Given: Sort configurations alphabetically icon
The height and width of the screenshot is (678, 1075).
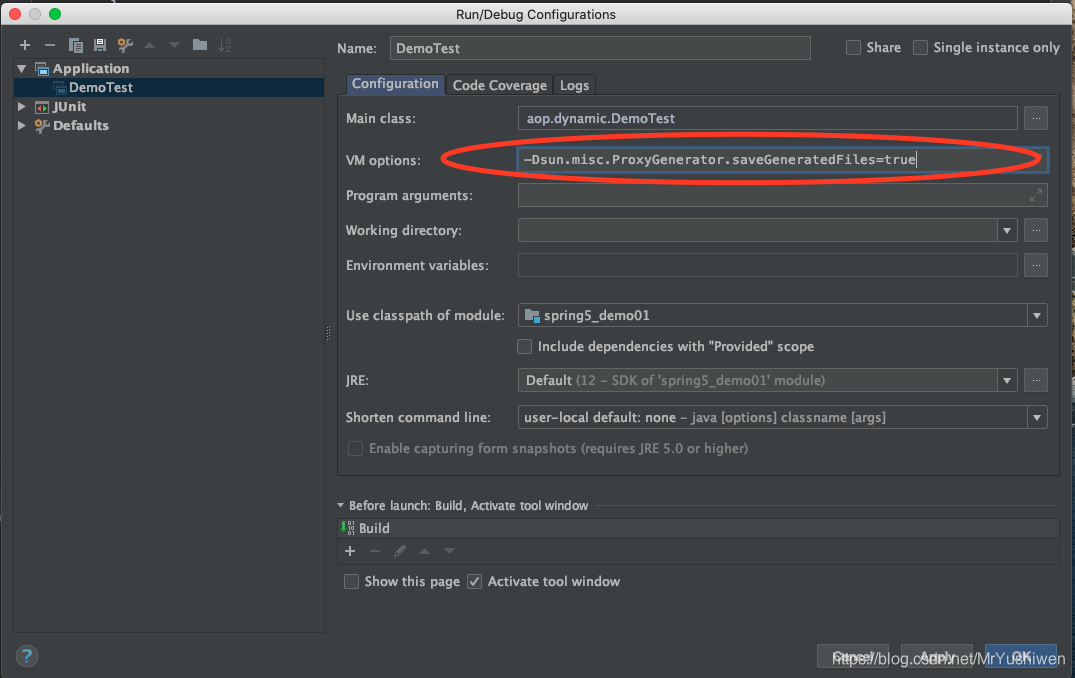Looking at the screenshot, I should pos(225,45).
